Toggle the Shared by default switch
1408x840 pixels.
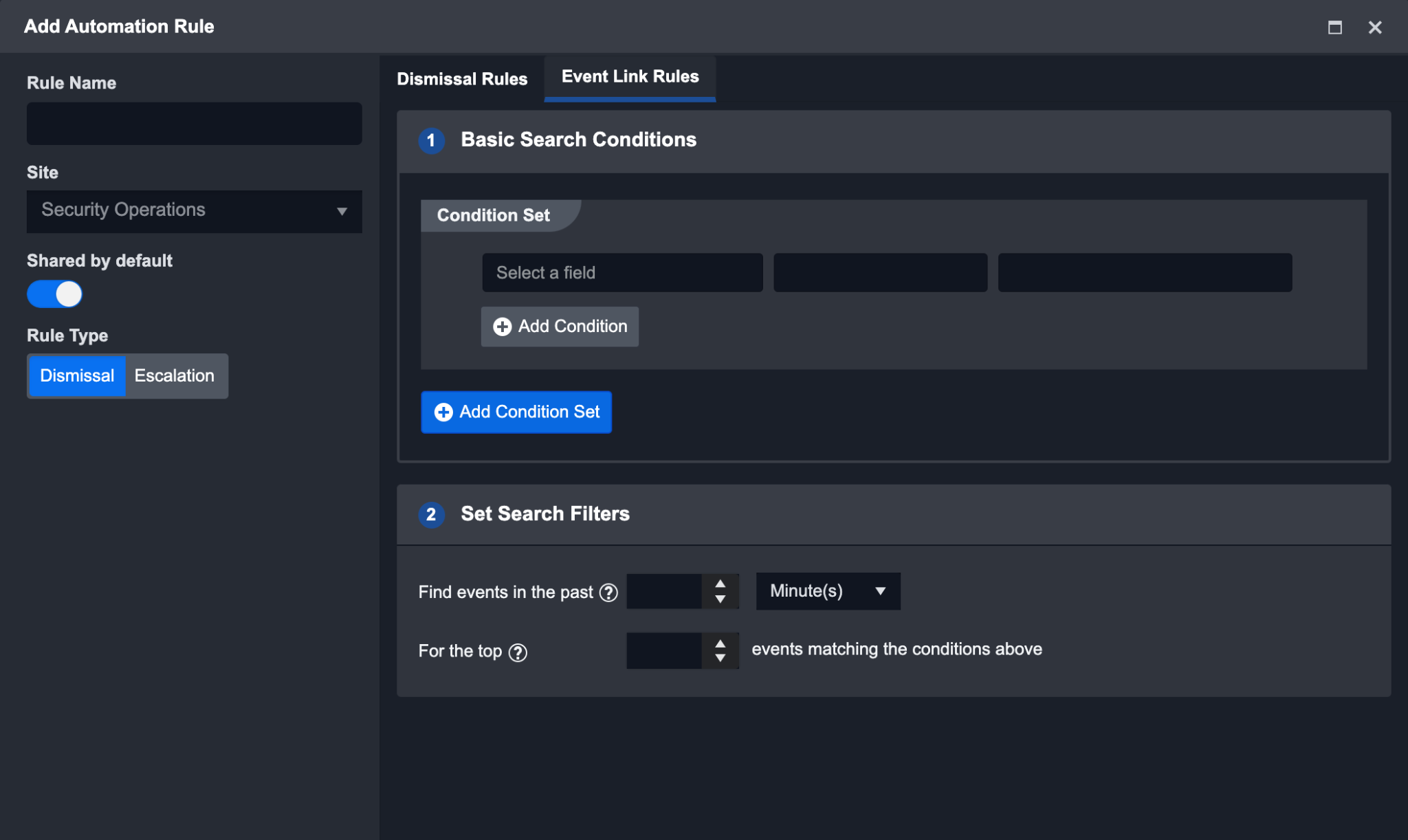[55, 294]
